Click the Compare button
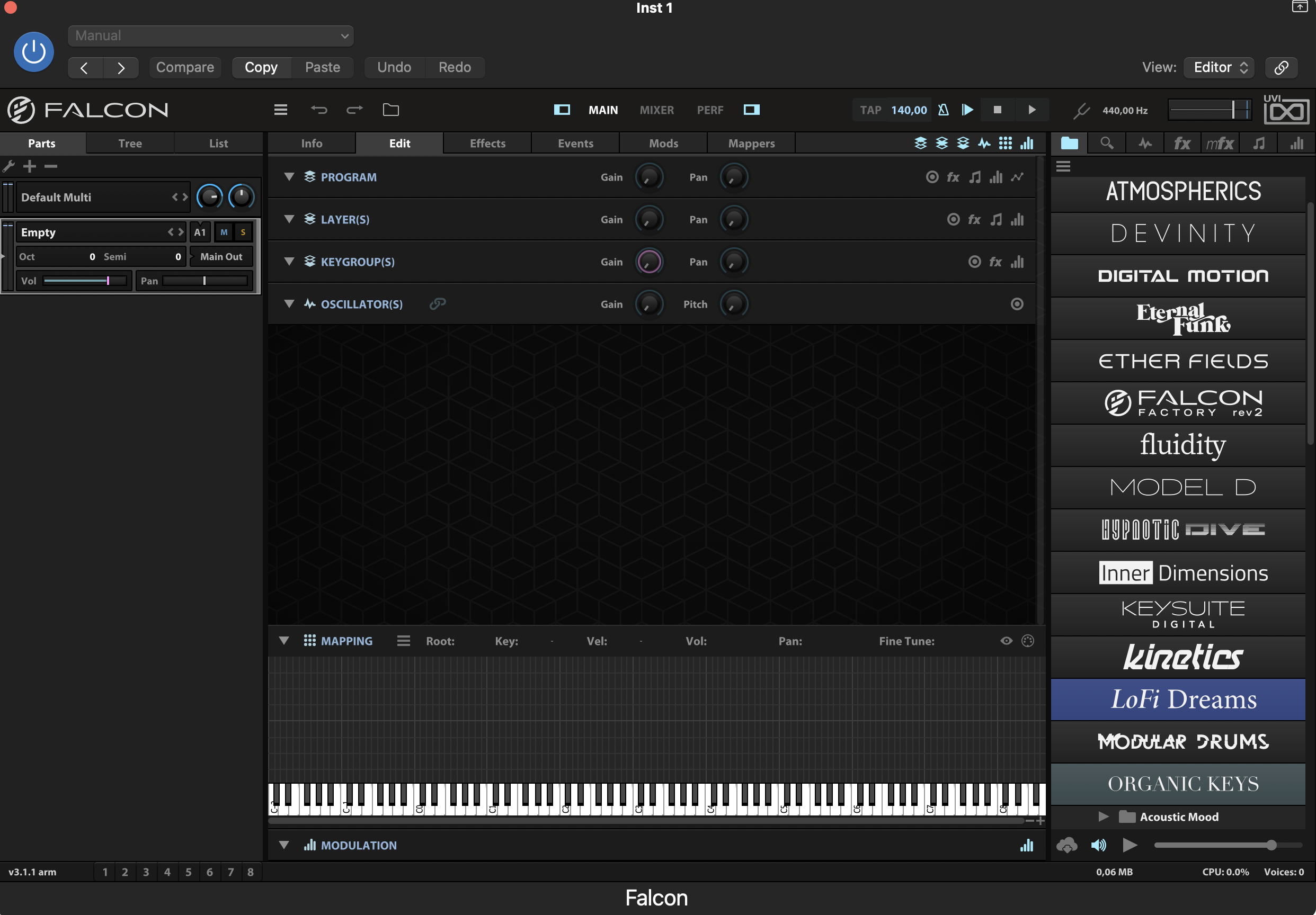 click(x=184, y=68)
